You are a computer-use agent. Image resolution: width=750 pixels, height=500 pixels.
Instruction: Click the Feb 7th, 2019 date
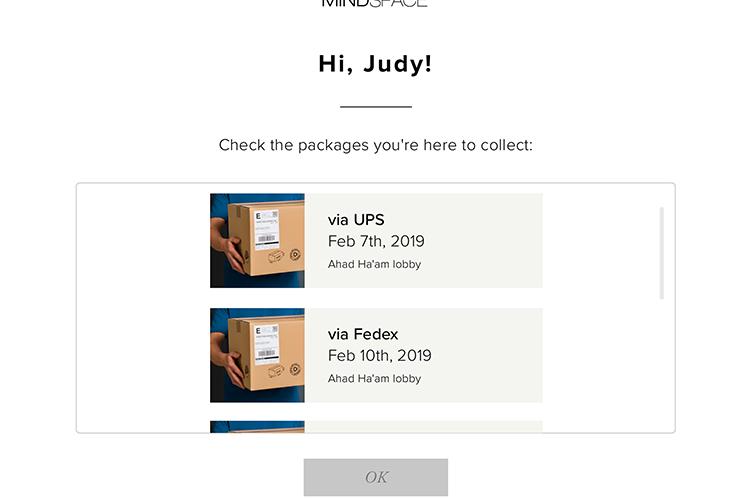point(376,241)
